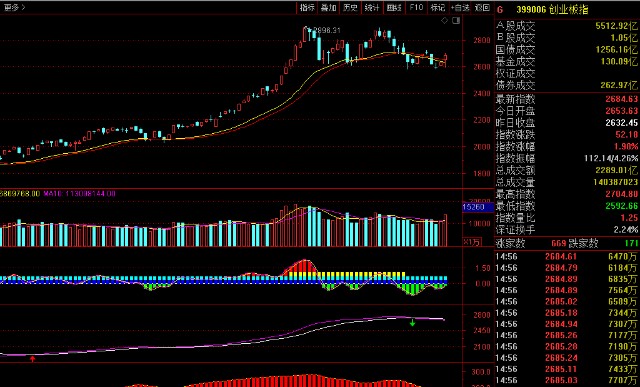640x387 pixels.
Task: Click the 399006 创业板指 title
Action: [x=552, y=10]
